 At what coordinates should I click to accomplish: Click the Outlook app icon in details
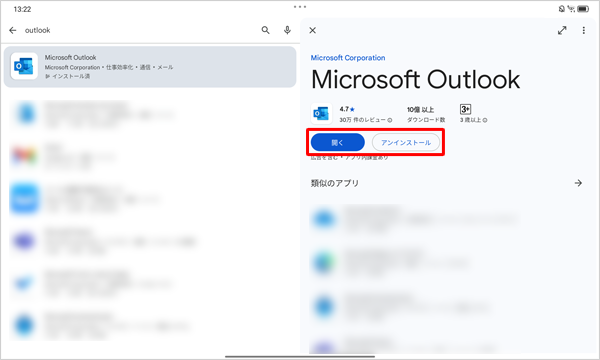[x=321, y=114]
